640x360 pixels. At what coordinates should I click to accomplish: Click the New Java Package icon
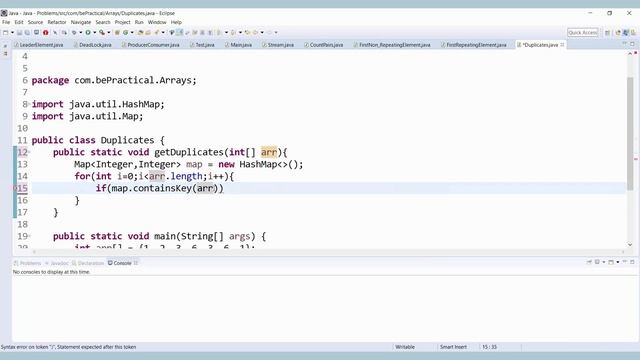[117, 32]
